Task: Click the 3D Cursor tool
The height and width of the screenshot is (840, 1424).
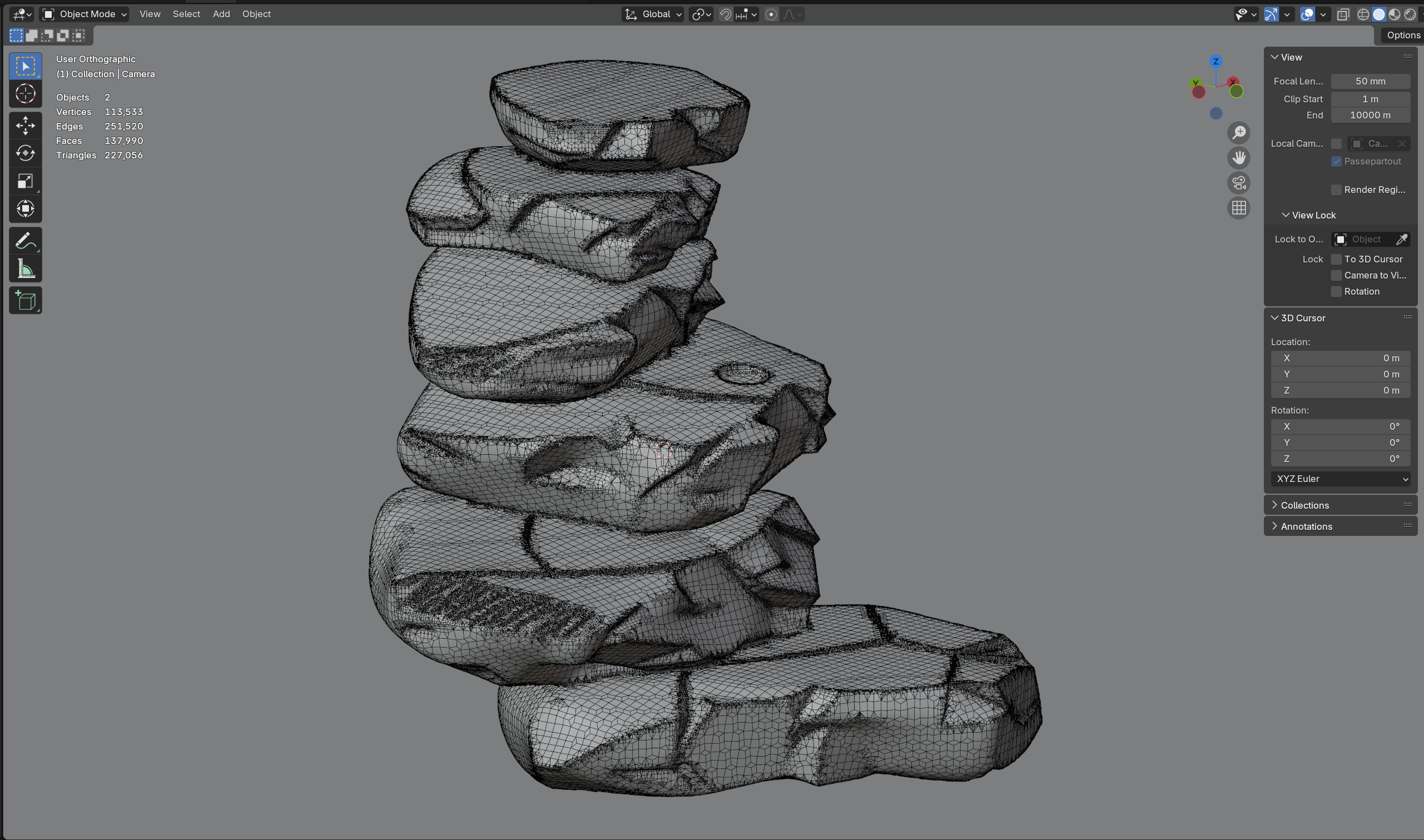Action: (25, 94)
